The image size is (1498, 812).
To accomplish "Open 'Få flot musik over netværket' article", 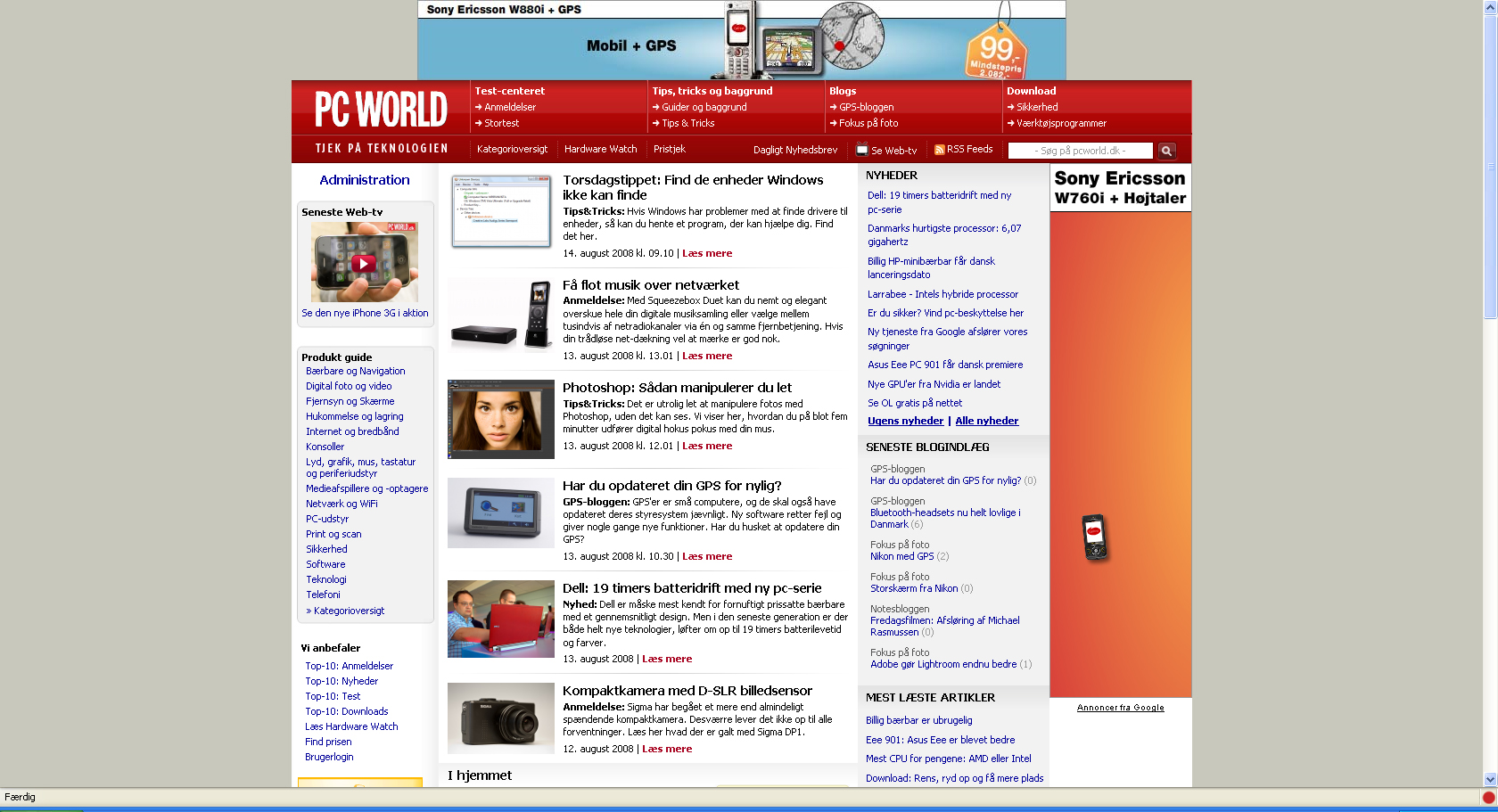I will pos(651,285).
